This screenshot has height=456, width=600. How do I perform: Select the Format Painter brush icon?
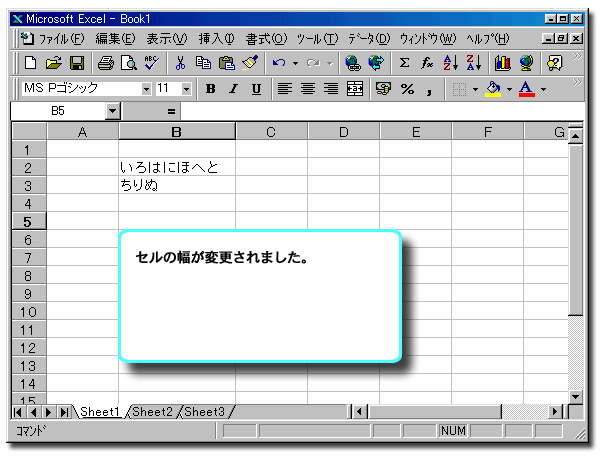coord(250,63)
